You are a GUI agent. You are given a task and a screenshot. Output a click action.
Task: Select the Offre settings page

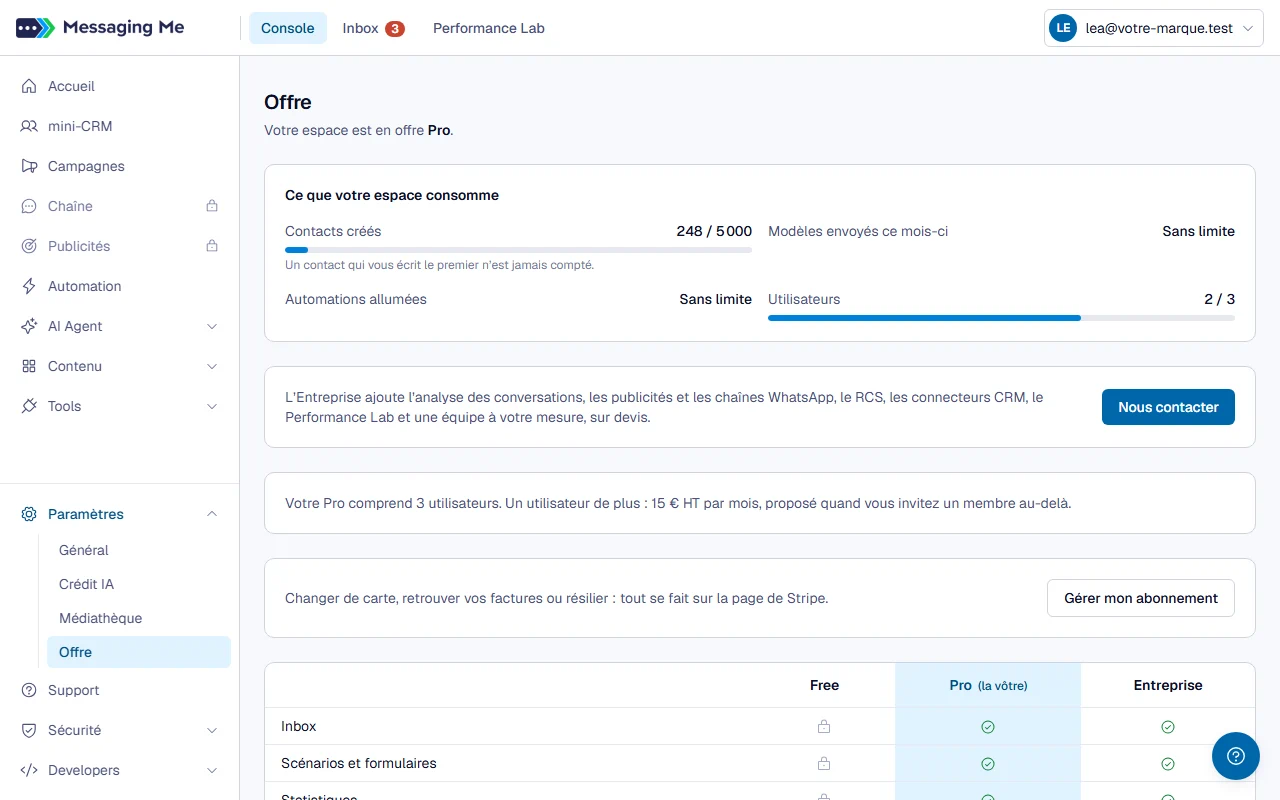tap(139, 652)
